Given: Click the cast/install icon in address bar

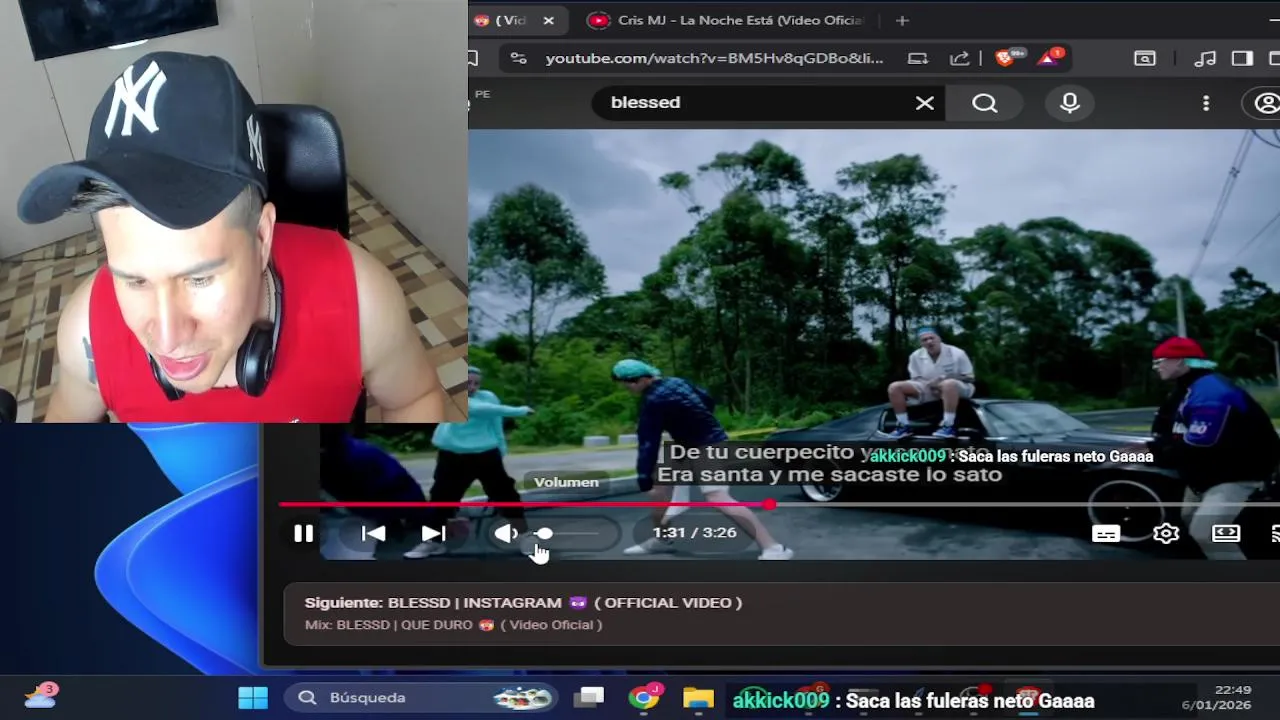Looking at the screenshot, I should [x=918, y=58].
